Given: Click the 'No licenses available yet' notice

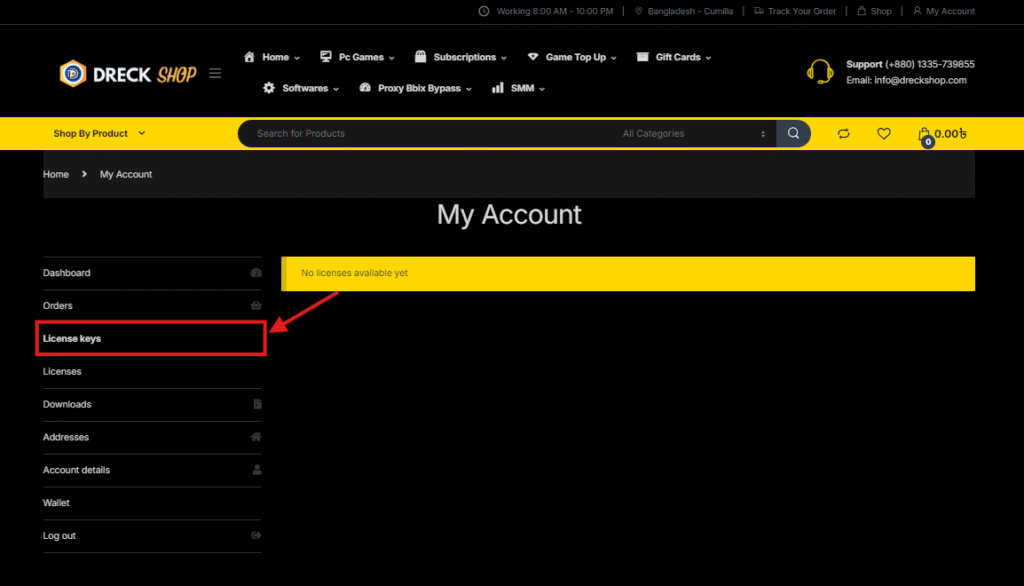Looking at the screenshot, I should (628, 274).
